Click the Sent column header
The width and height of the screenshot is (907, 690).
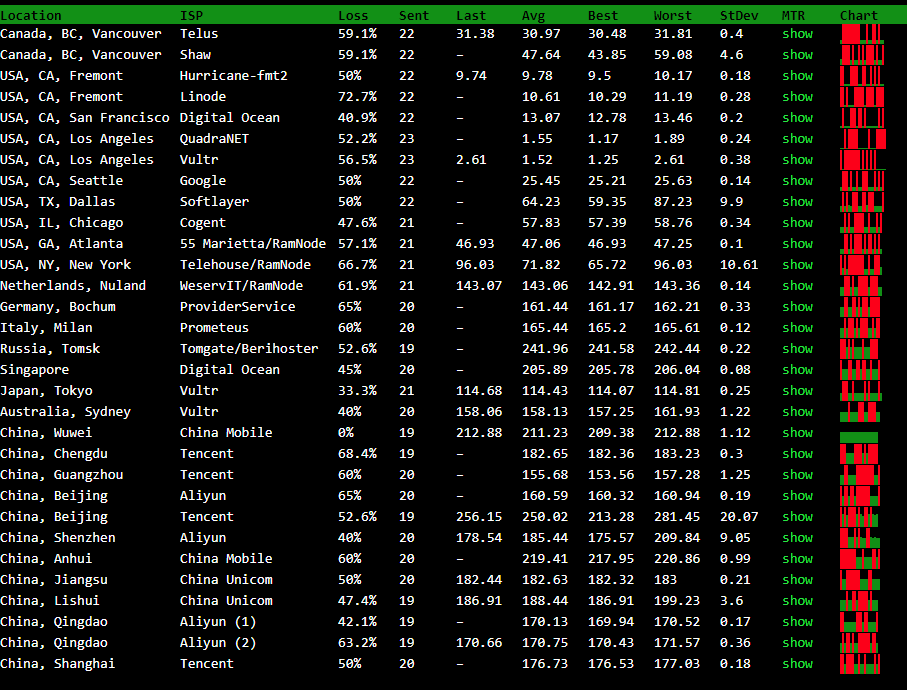pos(414,16)
